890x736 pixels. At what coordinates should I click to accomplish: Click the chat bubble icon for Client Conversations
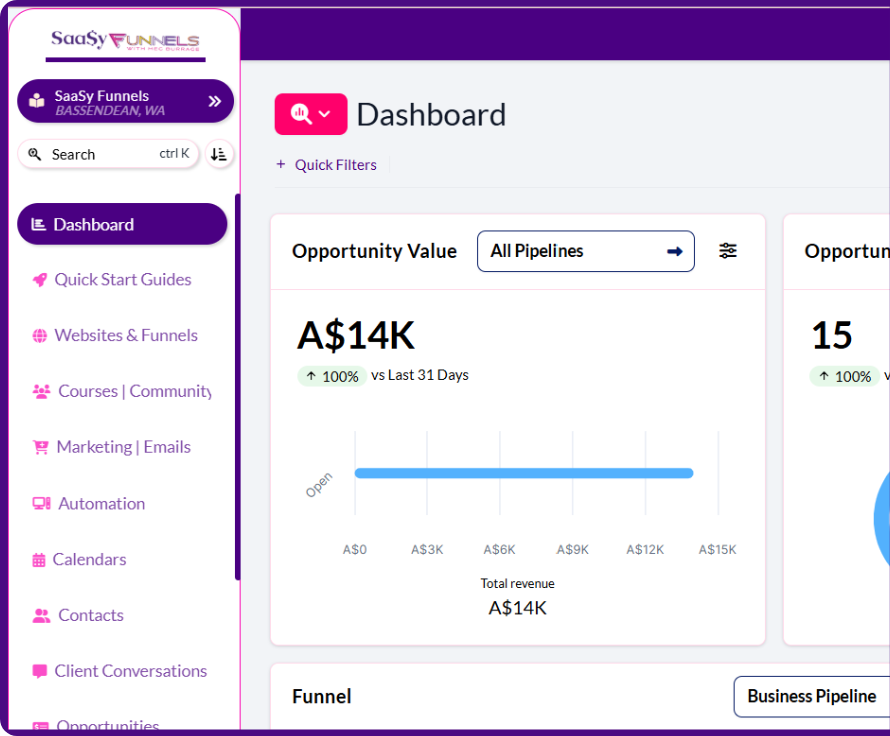39,672
